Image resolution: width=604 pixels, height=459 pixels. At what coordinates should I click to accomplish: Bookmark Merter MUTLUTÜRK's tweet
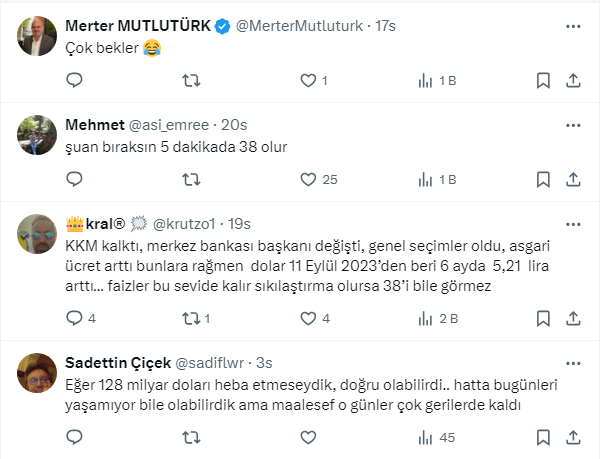click(542, 80)
